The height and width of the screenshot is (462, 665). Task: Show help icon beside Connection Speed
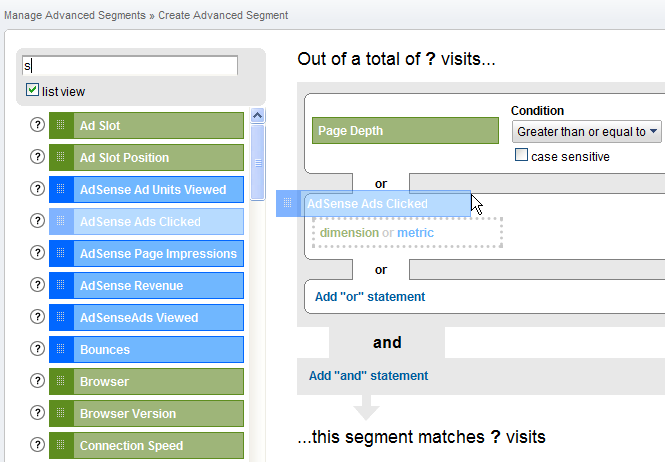point(37,445)
